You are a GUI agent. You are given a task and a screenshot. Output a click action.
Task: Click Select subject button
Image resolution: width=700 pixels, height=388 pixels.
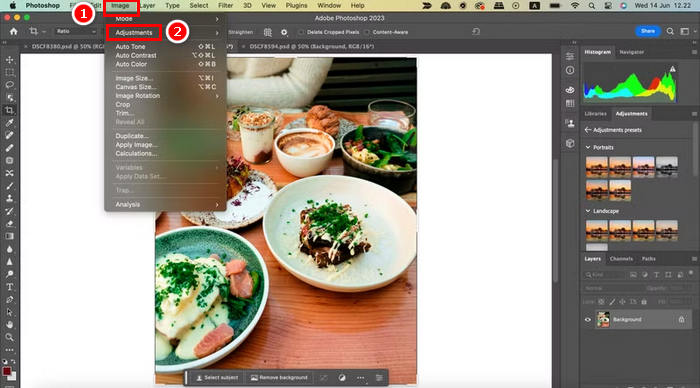click(x=217, y=378)
